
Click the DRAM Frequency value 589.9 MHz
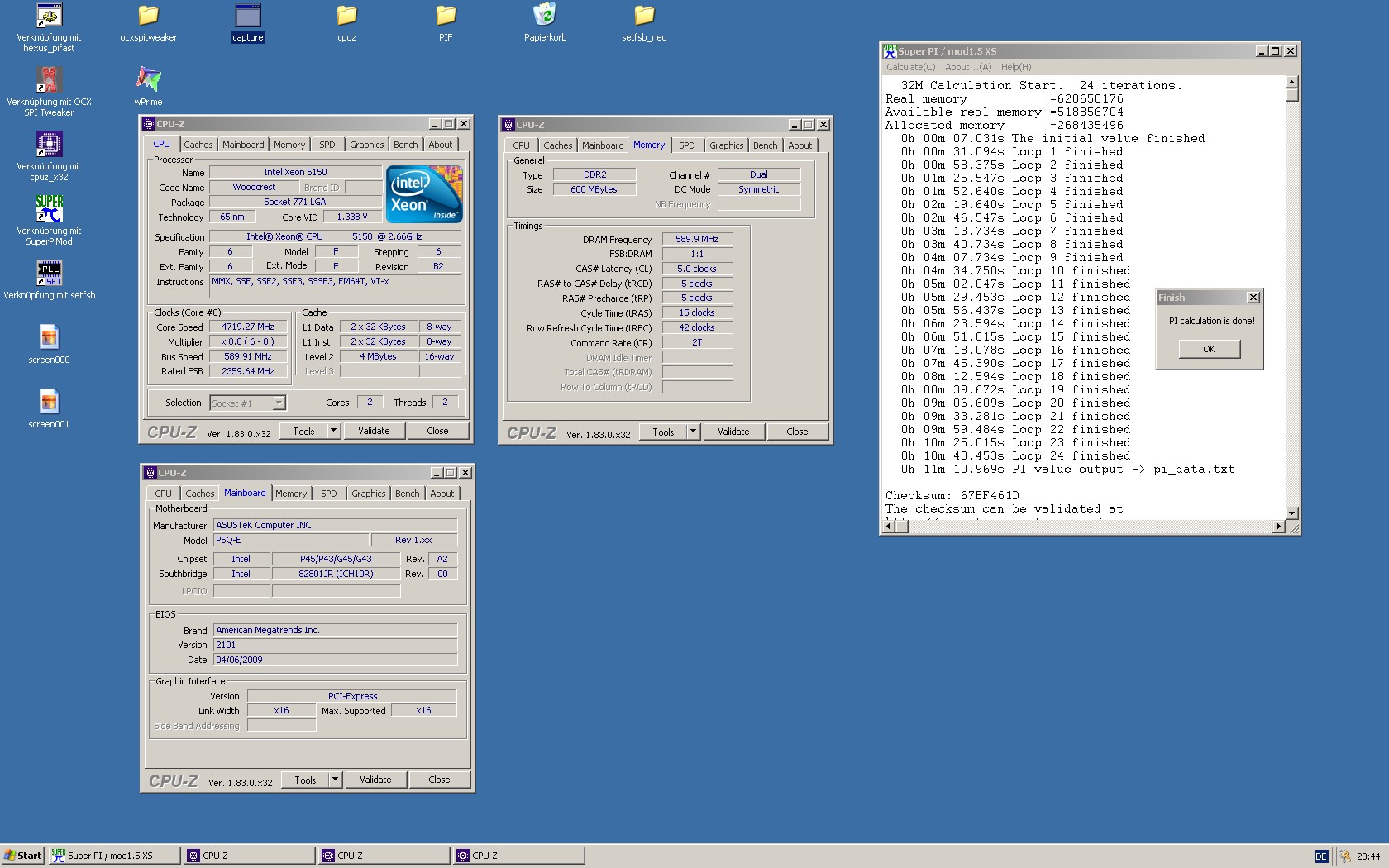click(697, 239)
